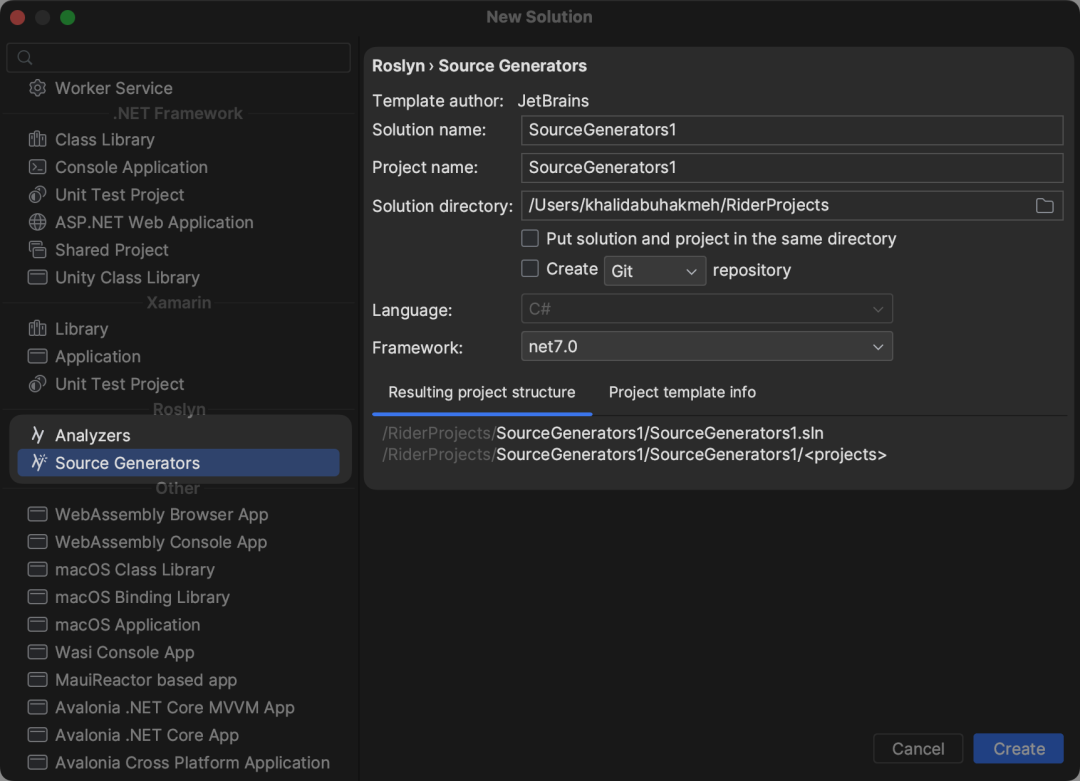Check the Create repository checkbox

point(530,269)
